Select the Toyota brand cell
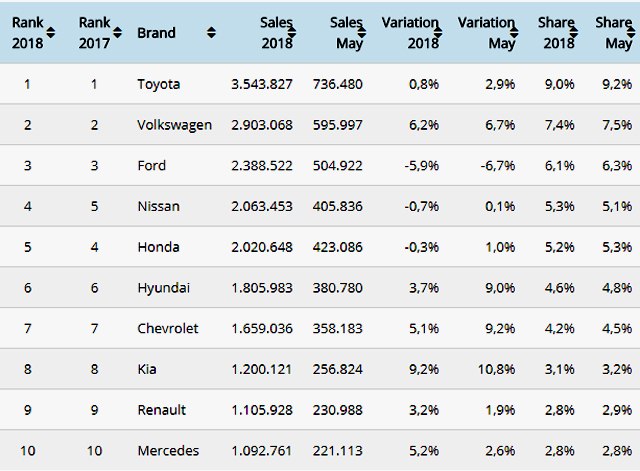The image size is (640, 471). [159, 84]
